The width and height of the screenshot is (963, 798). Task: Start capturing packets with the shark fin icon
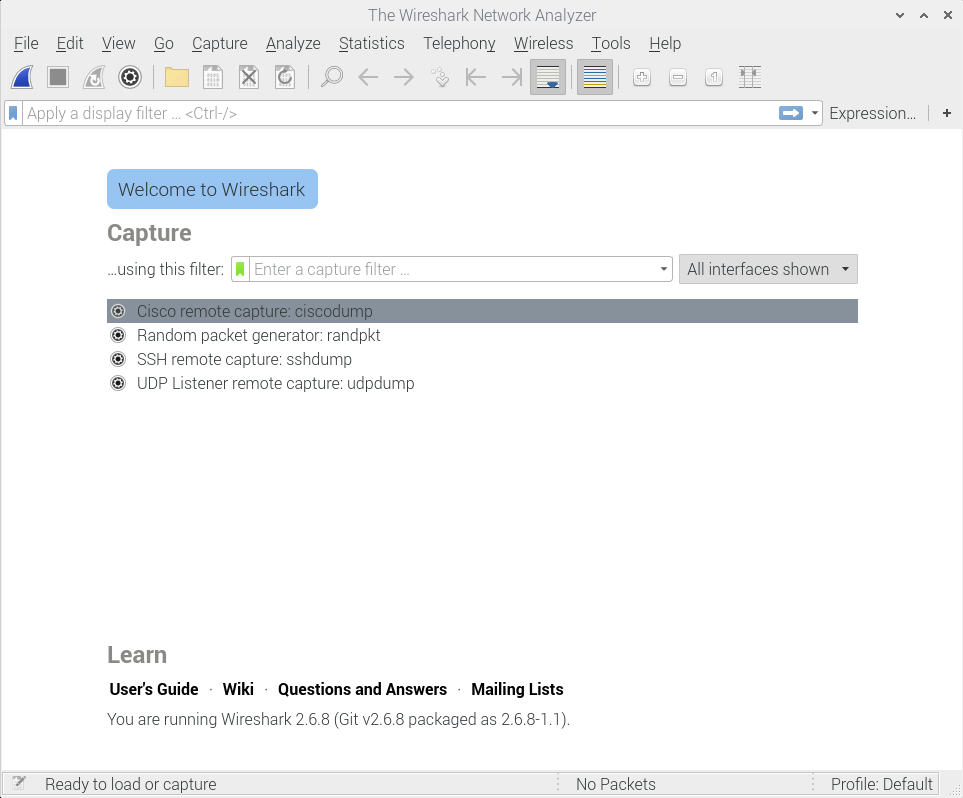click(x=22, y=77)
